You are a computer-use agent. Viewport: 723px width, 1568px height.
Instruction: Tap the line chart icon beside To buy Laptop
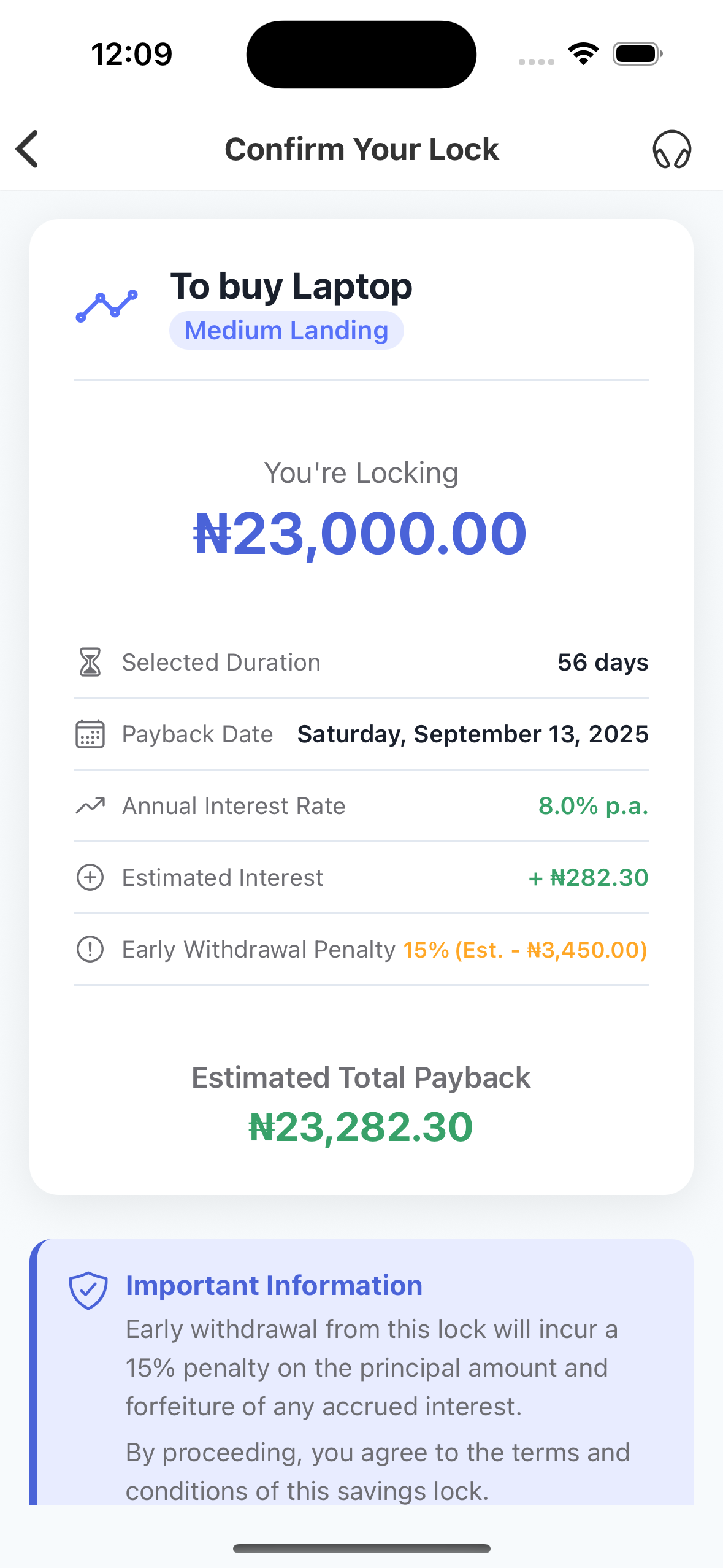[x=107, y=306]
